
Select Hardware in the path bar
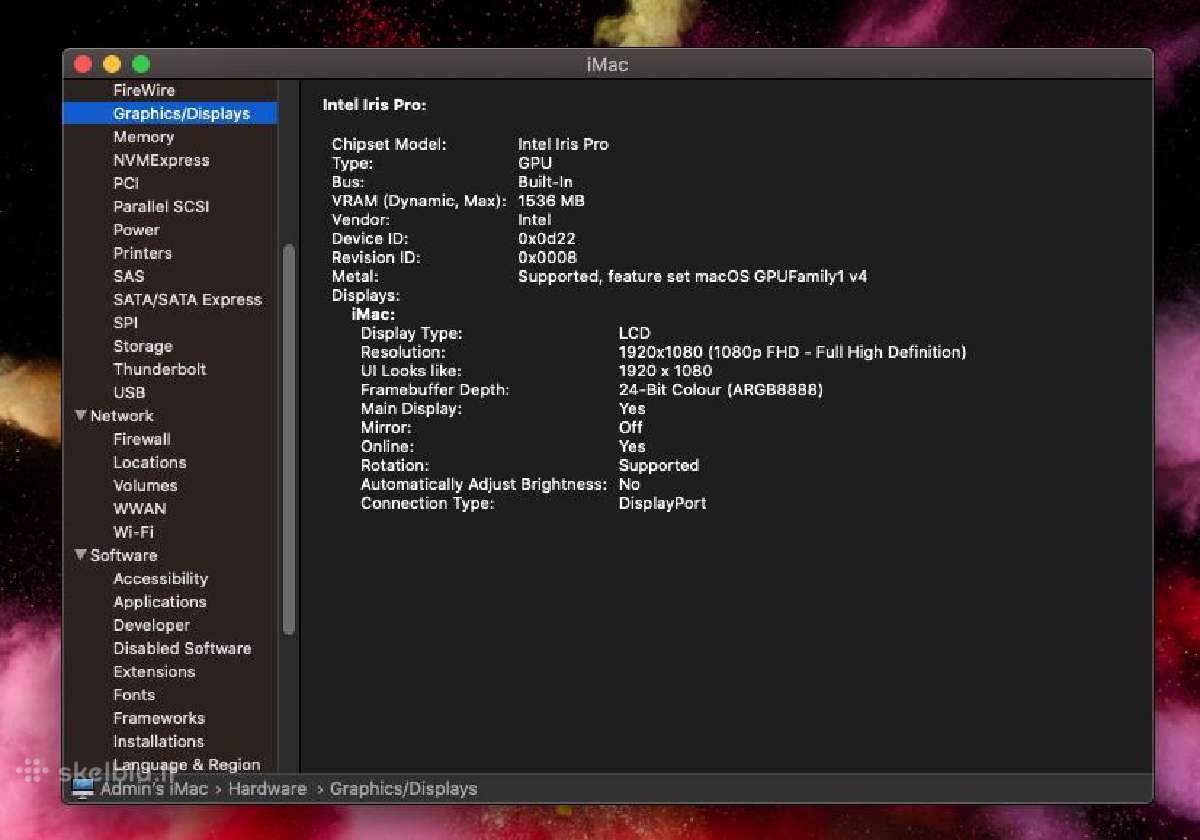tap(267, 788)
